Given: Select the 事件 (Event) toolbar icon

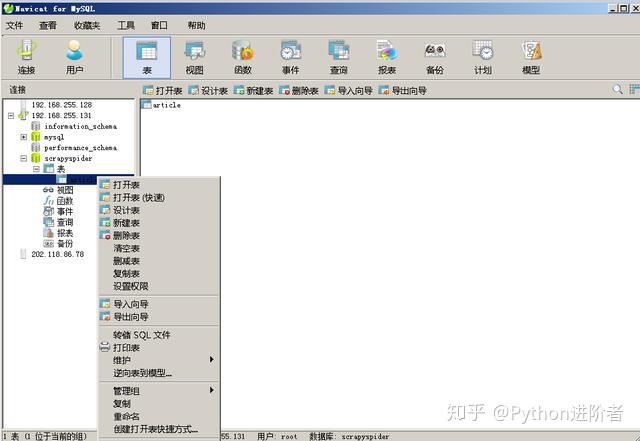Looking at the screenshot, I should pyautogui.click(x=291, y=58).
